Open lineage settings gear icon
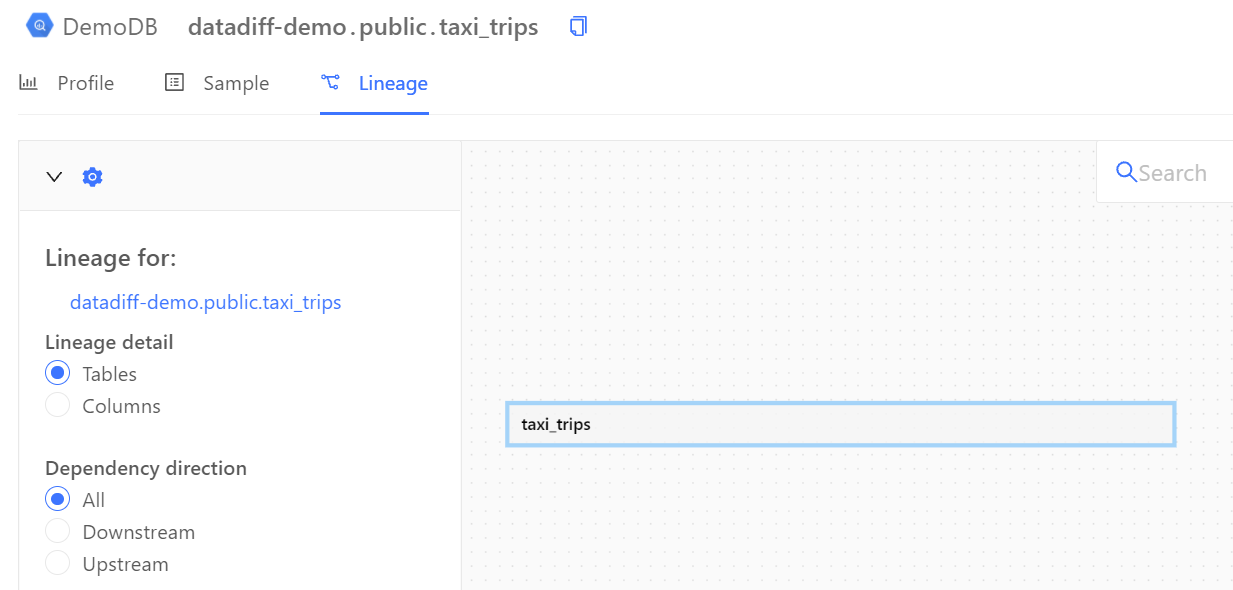 click(x=93, y=177)
